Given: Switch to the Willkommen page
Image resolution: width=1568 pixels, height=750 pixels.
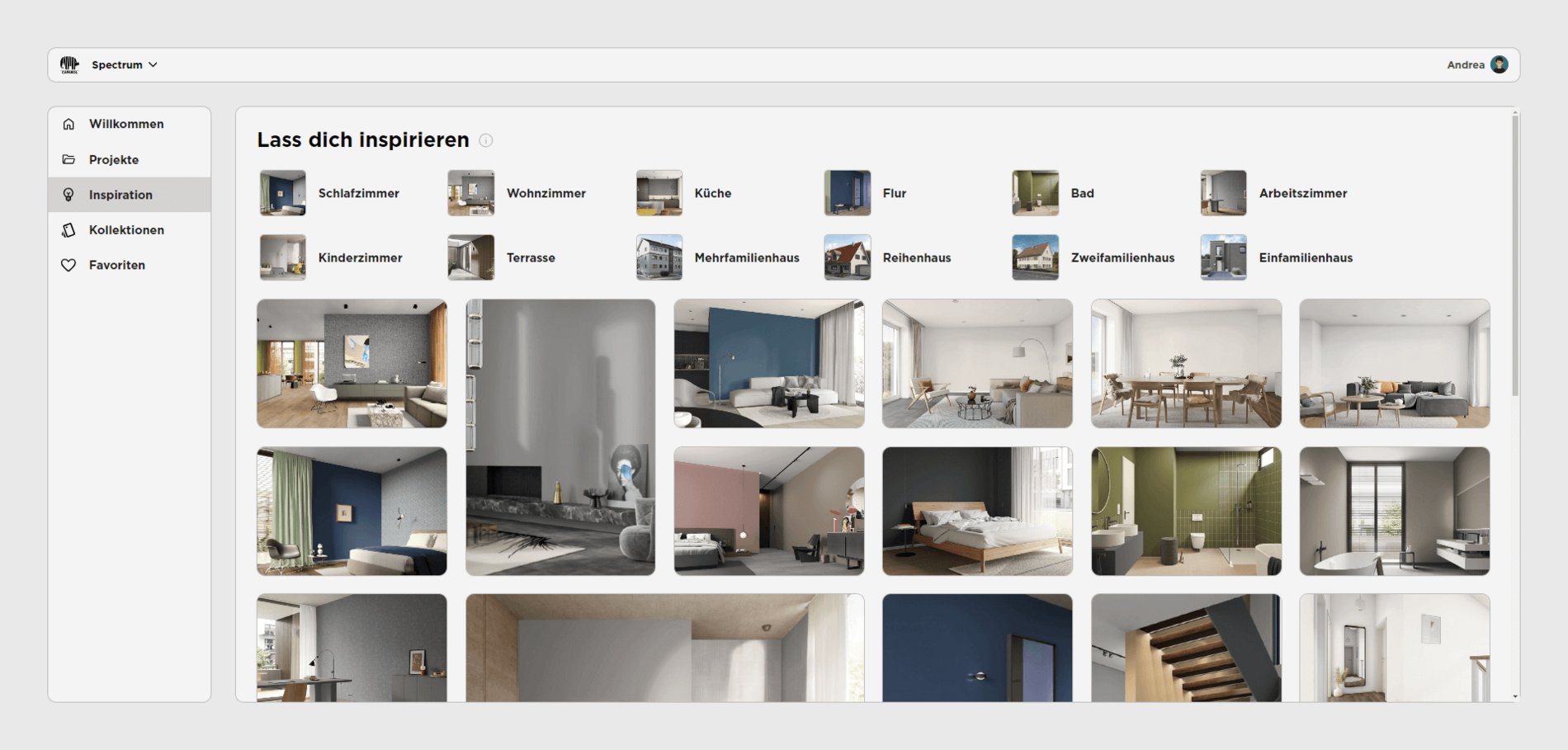Looking at the screenshot, I should pos(125,124).
